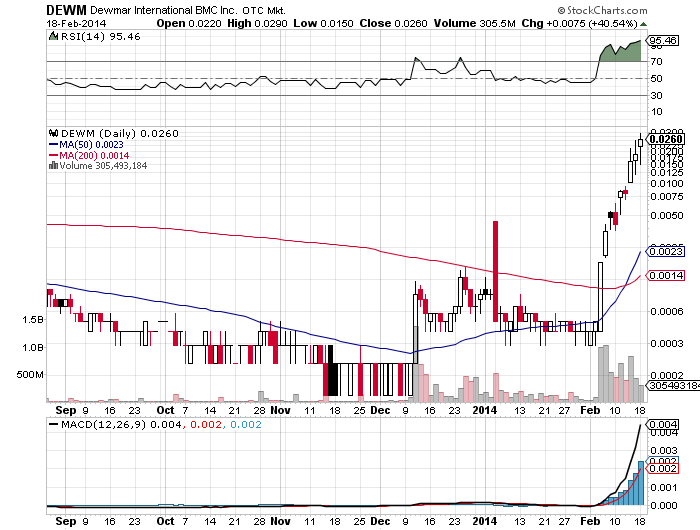
Task: Click the Volume 305,493,184 legend text
Action: point(103,166)
